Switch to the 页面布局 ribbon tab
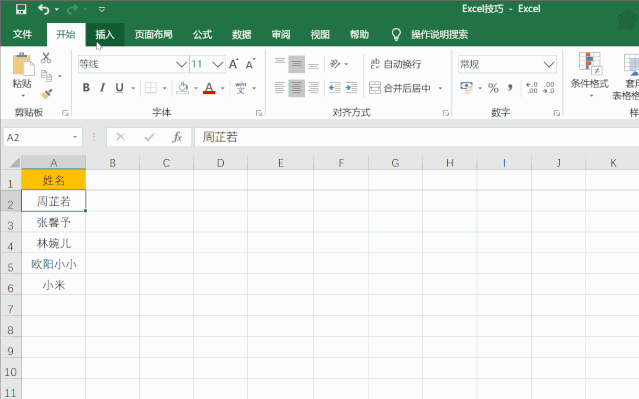The image size is (639, 399). click(153, 34)
